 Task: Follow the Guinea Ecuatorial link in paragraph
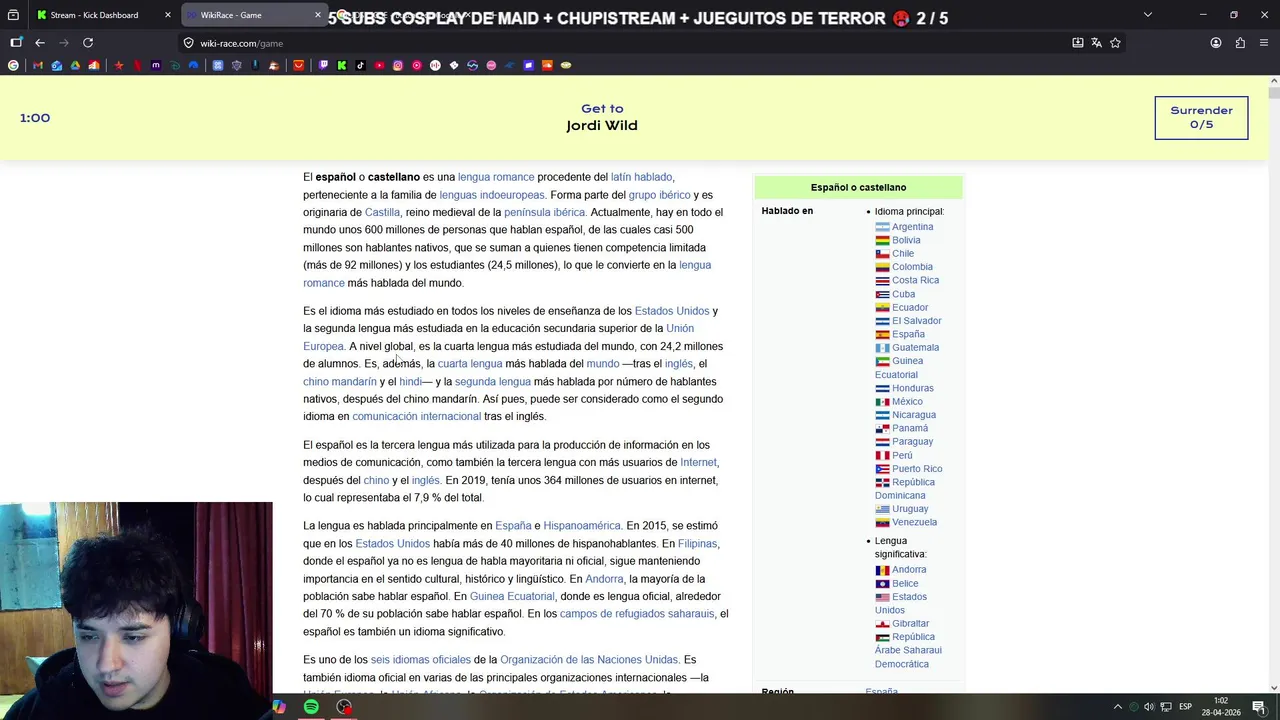[512, 596]
